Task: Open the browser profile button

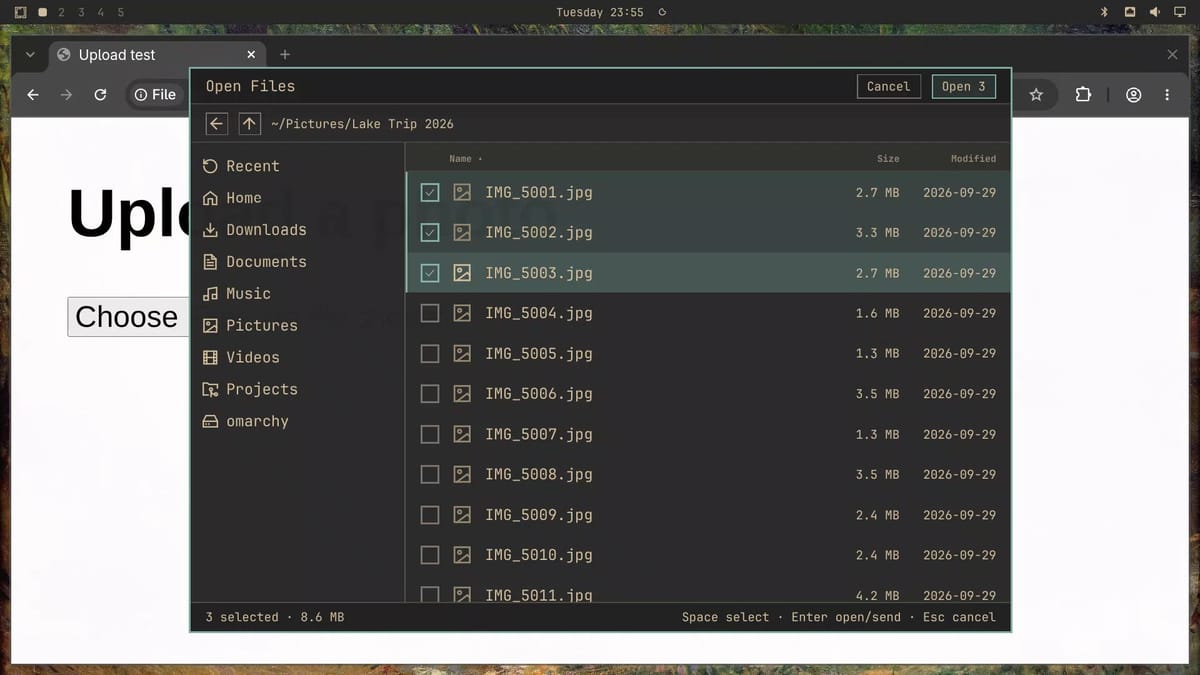Action: [x=1133, y=95]
